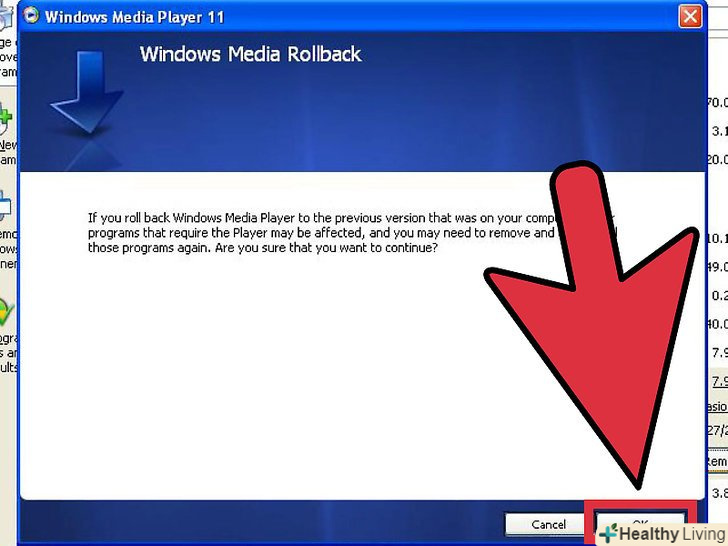Screen dimensions: 728x546
Task: Click the OK button to confirm rollback
Action: click(x=640, y=522)
